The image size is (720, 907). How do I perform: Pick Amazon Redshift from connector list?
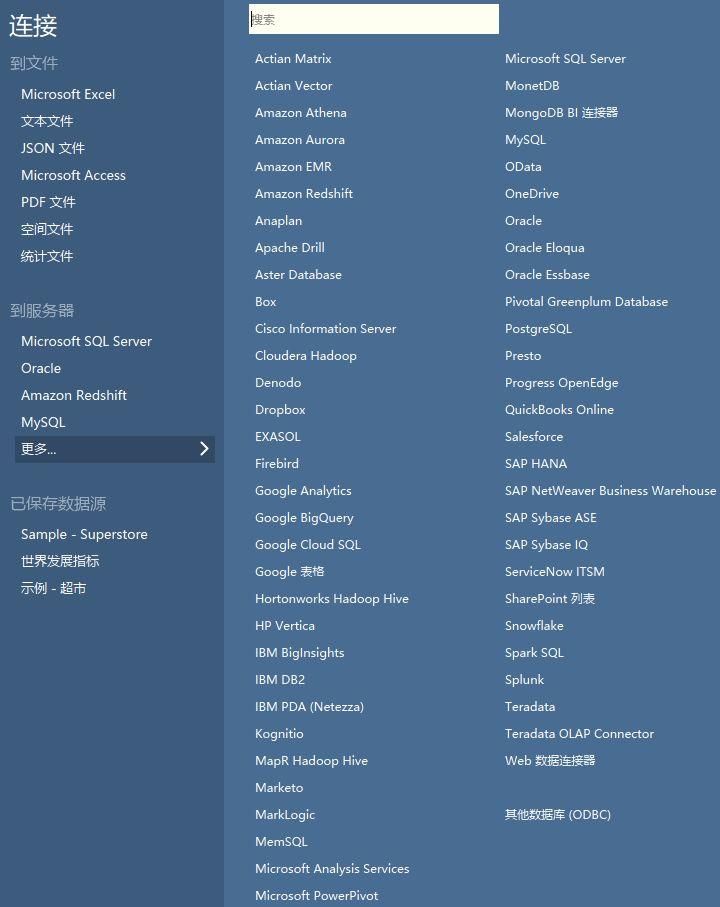pyautogui.click(x=304, y=194)
